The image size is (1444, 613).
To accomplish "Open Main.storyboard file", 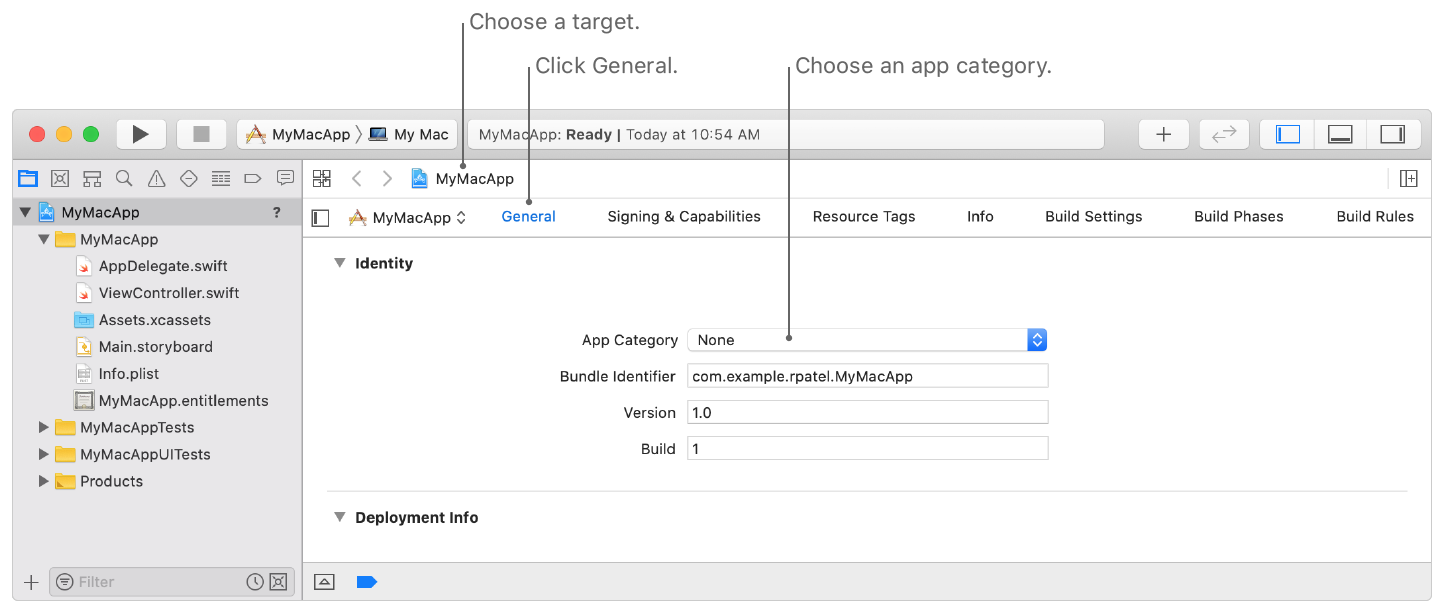I will (155, 347).
